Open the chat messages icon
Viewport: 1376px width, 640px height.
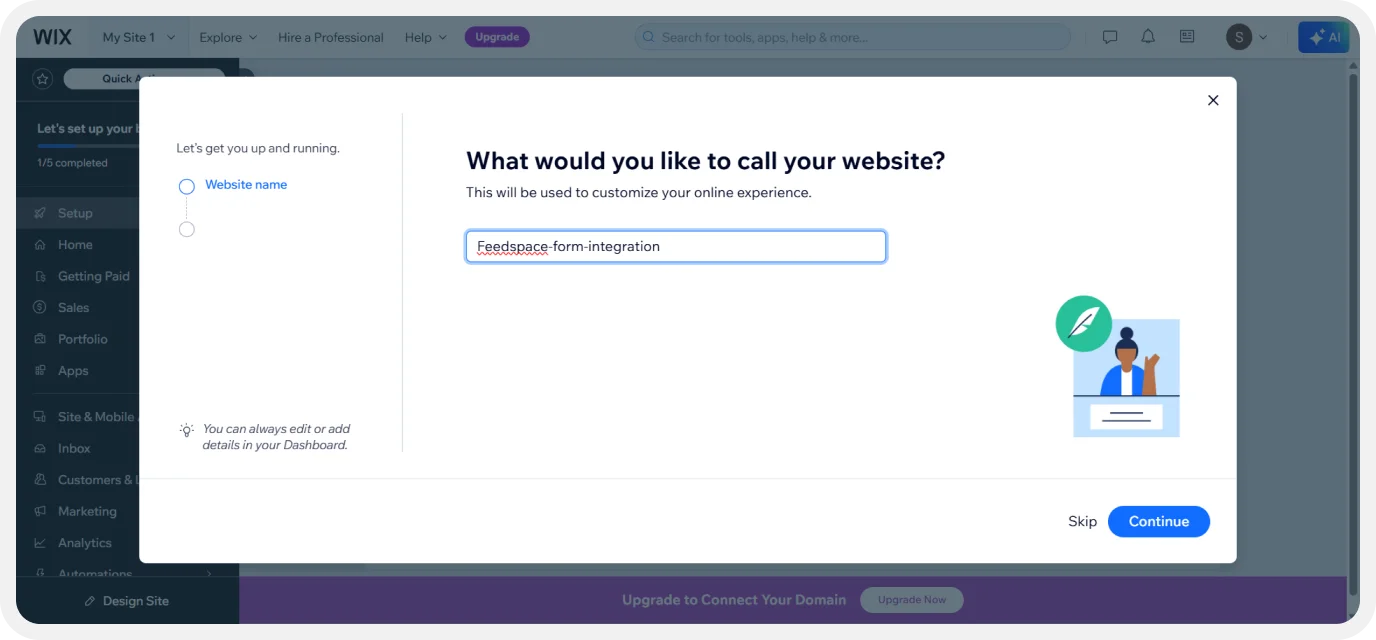point(1110,37)
